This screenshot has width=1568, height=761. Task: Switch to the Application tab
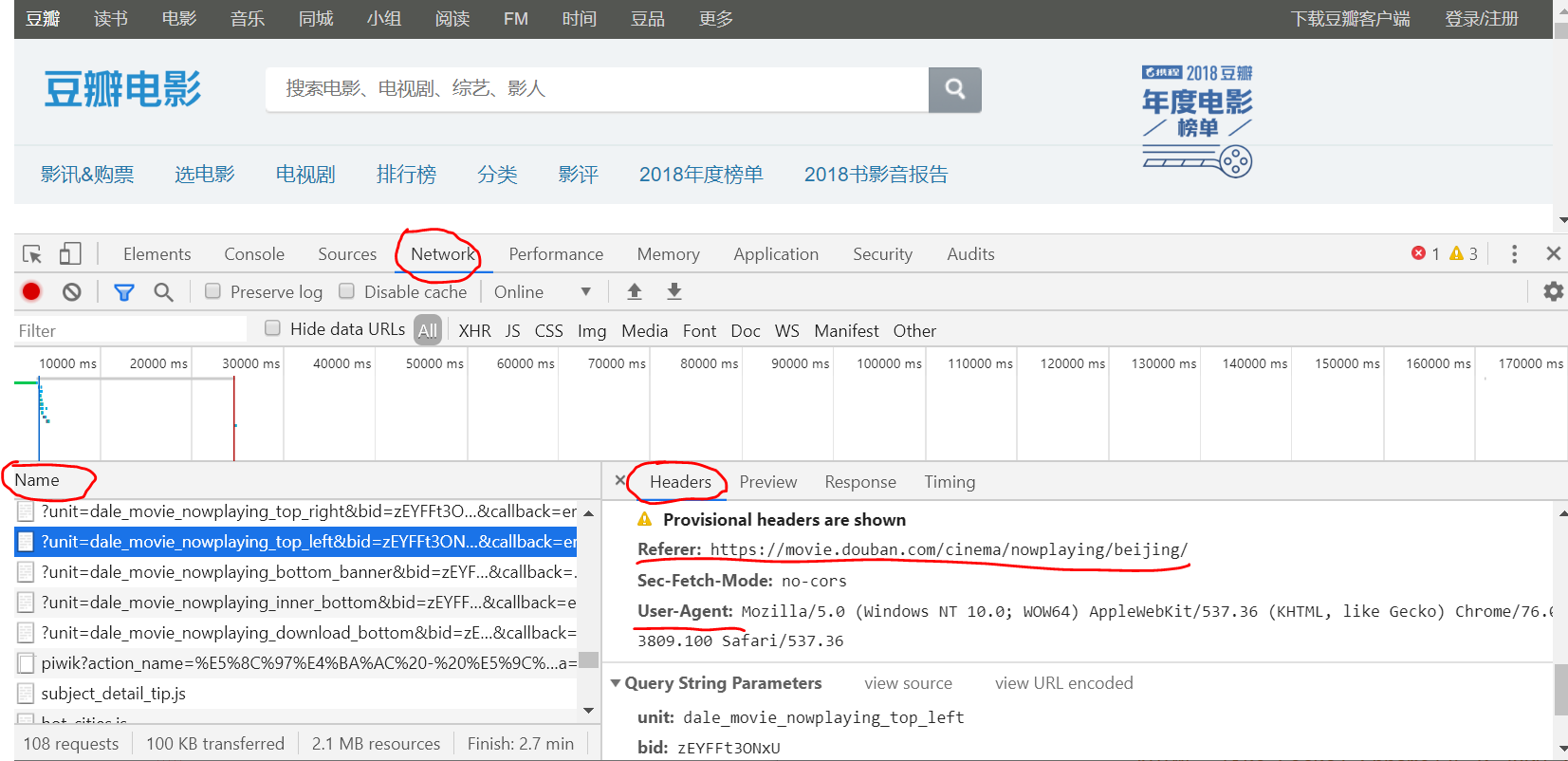point(776,254)
